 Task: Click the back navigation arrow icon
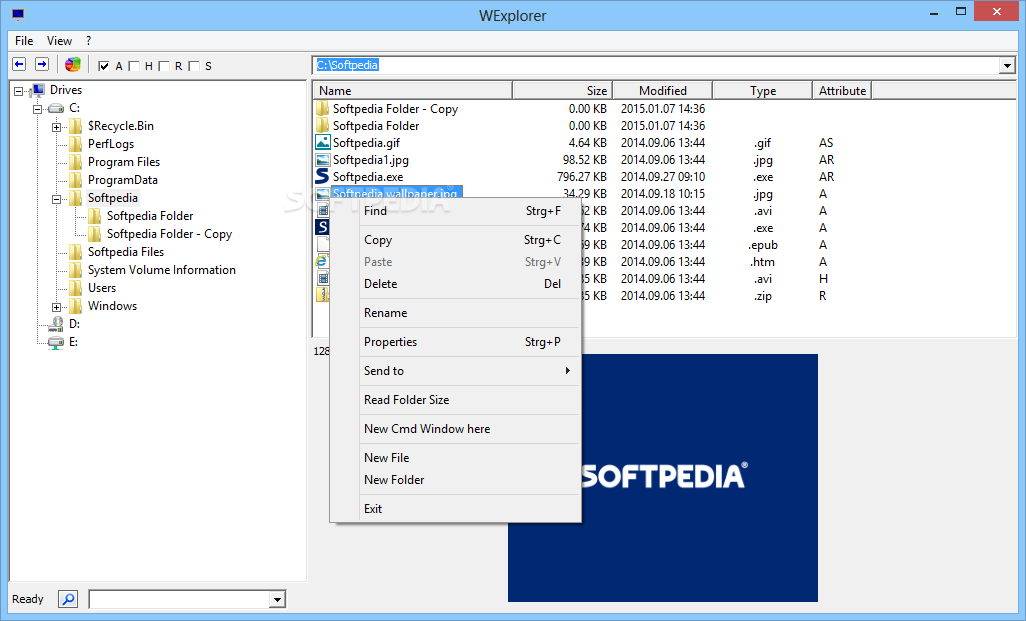pyautogui.click(x=20, y=64)
